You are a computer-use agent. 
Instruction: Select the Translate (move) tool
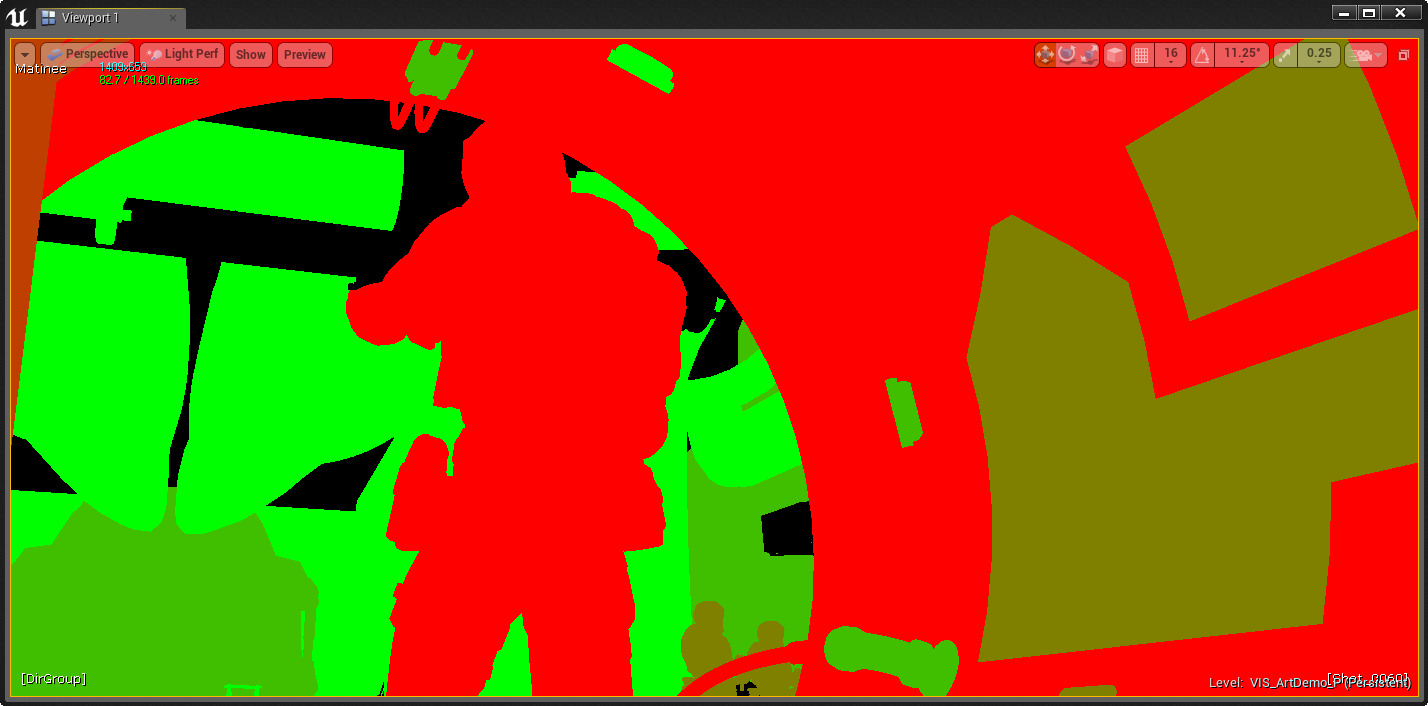[x=1044, y=55]
